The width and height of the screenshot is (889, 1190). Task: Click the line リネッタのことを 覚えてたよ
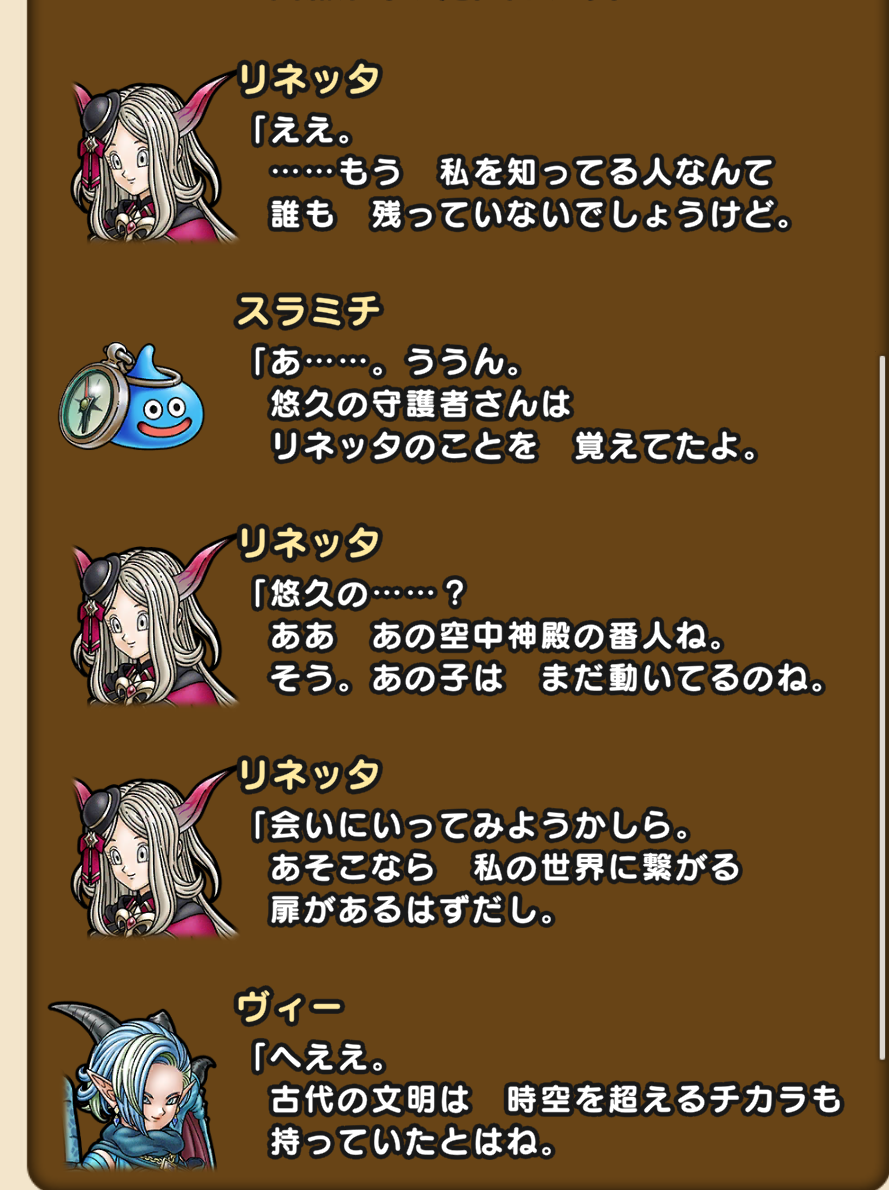pyautogui.click(x=515, y=447)
